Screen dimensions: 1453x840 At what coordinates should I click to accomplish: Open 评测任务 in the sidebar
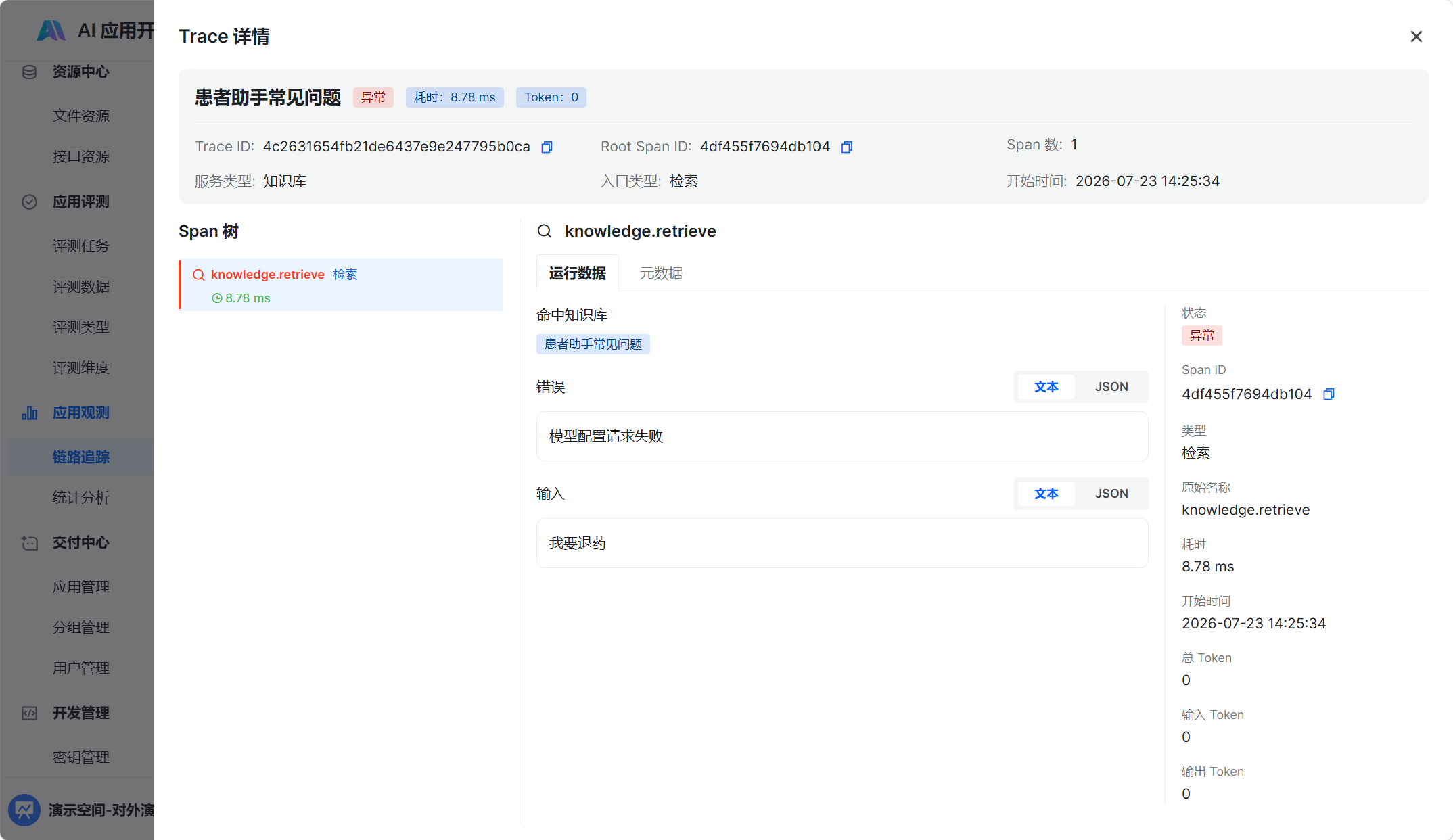point(81,246)
